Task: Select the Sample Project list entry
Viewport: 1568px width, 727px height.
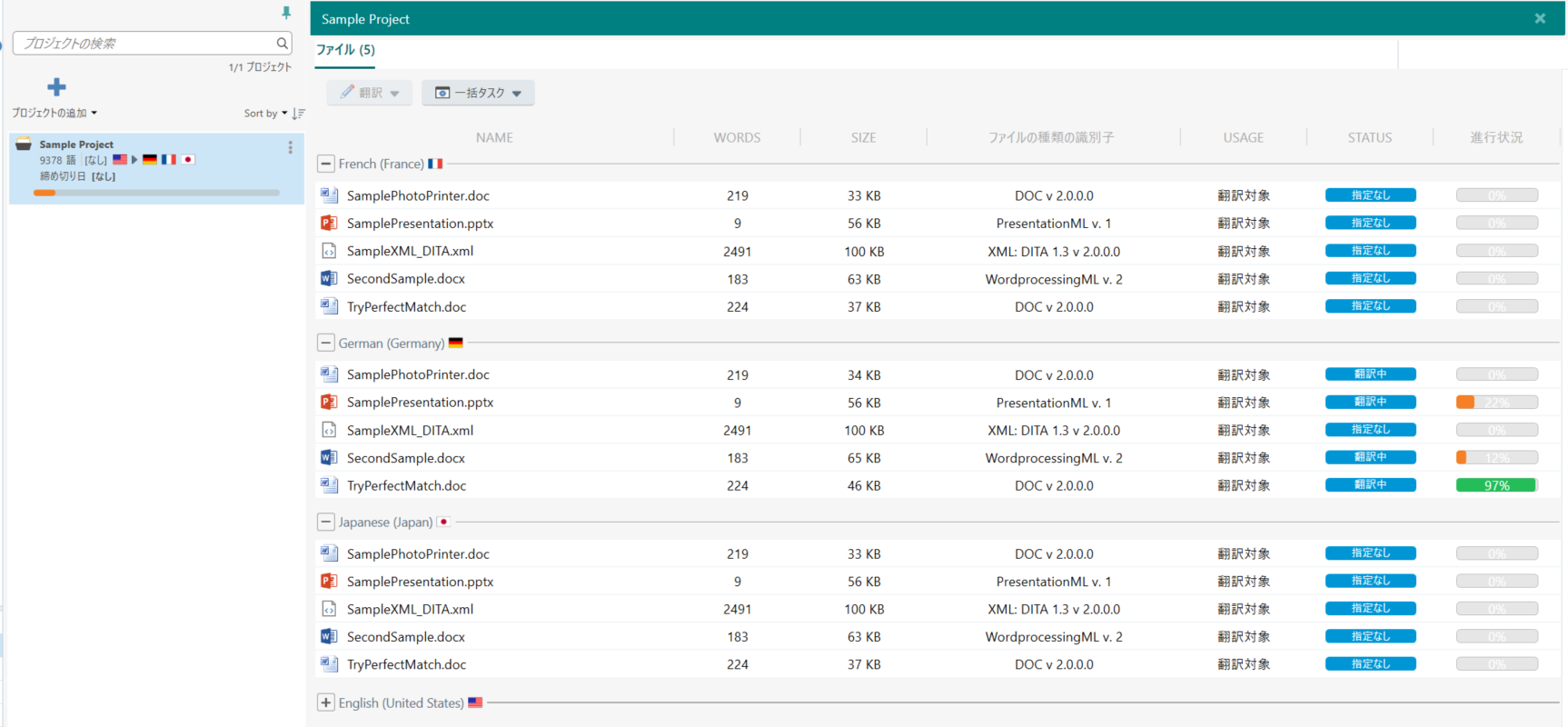Action: pyautogui.click(x=156, y=168)
